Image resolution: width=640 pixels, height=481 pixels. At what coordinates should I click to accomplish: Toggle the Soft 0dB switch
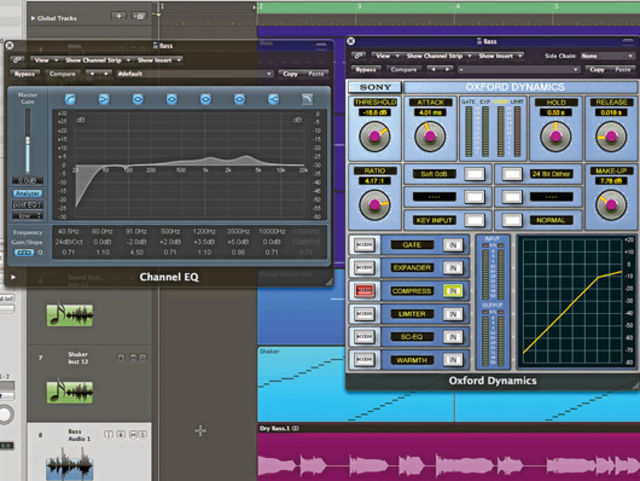474,174
